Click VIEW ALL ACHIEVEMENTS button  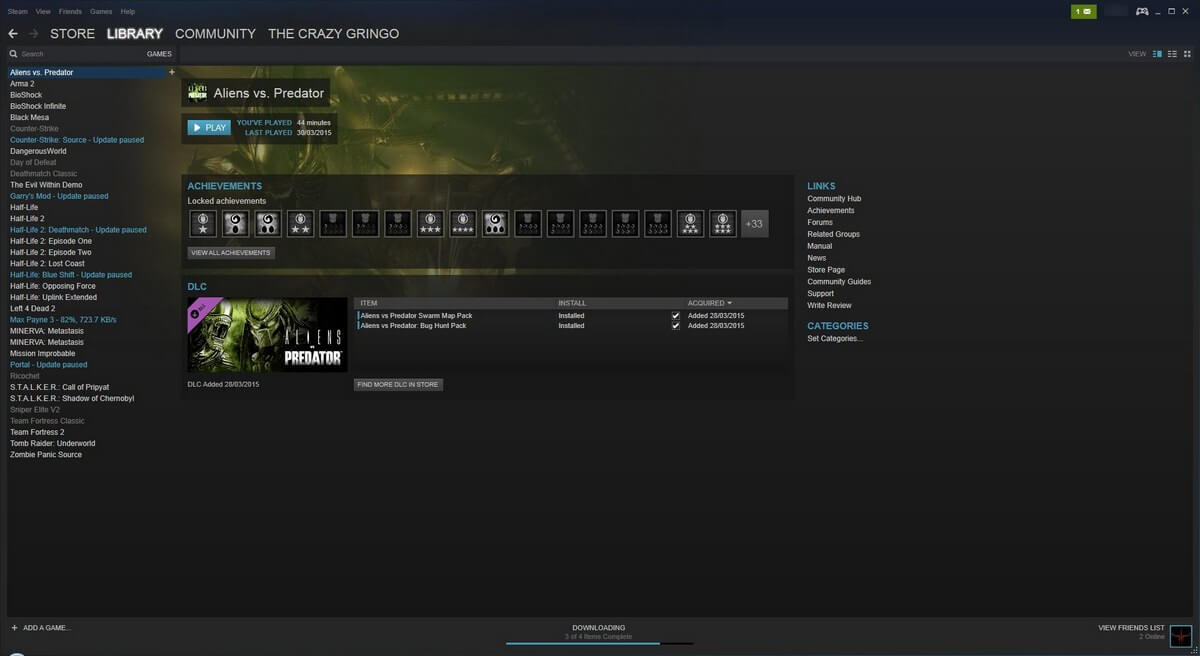click(231, 253)
